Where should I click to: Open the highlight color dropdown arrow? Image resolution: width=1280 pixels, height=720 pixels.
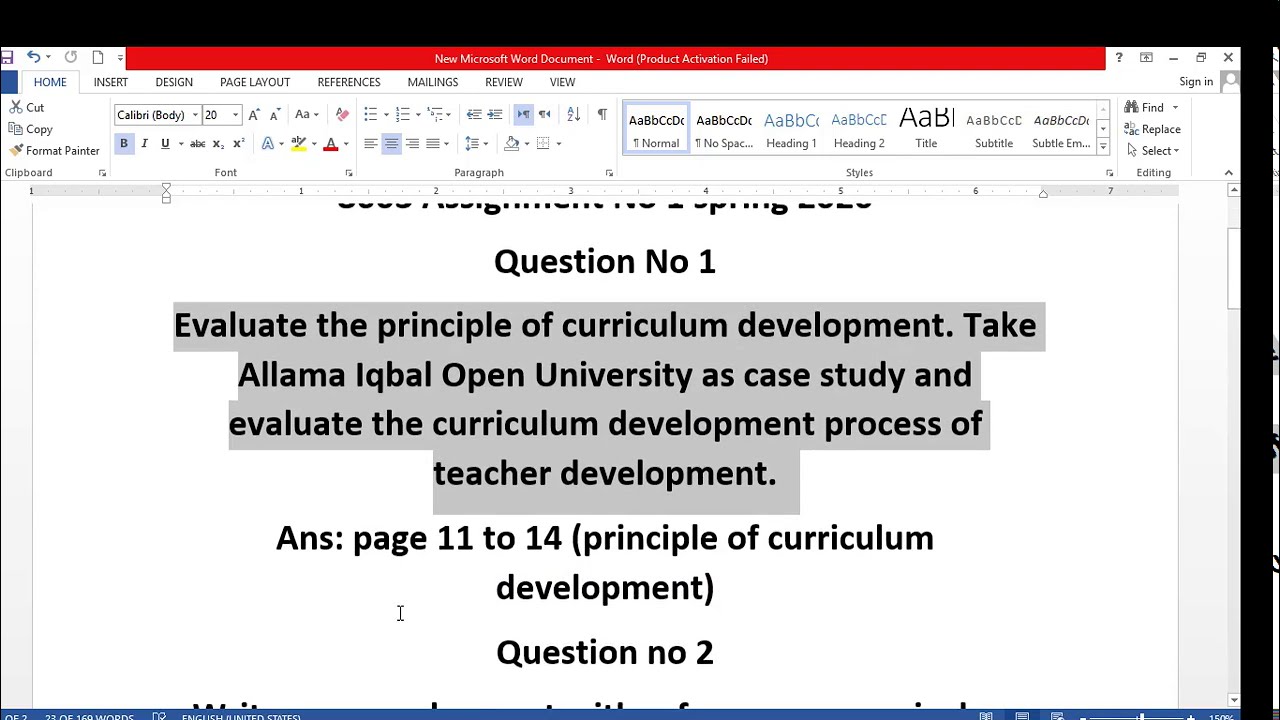(x=313, y=144)
